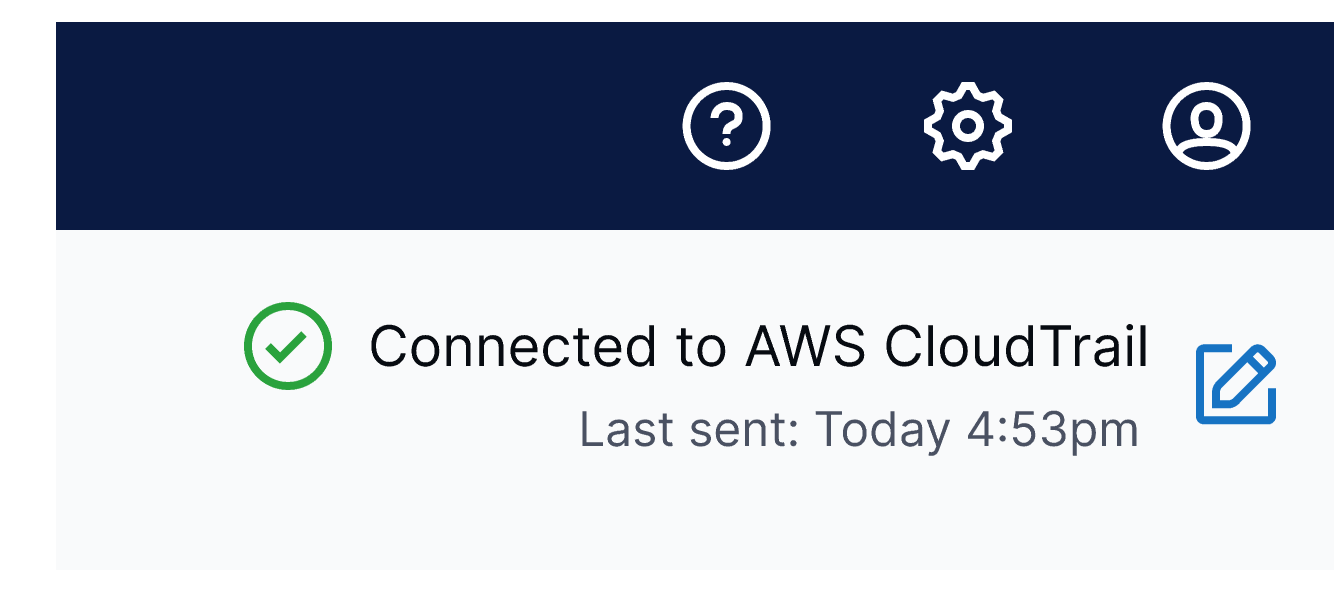Modify the connection using the pencil-square icon

pos(1237,384)
